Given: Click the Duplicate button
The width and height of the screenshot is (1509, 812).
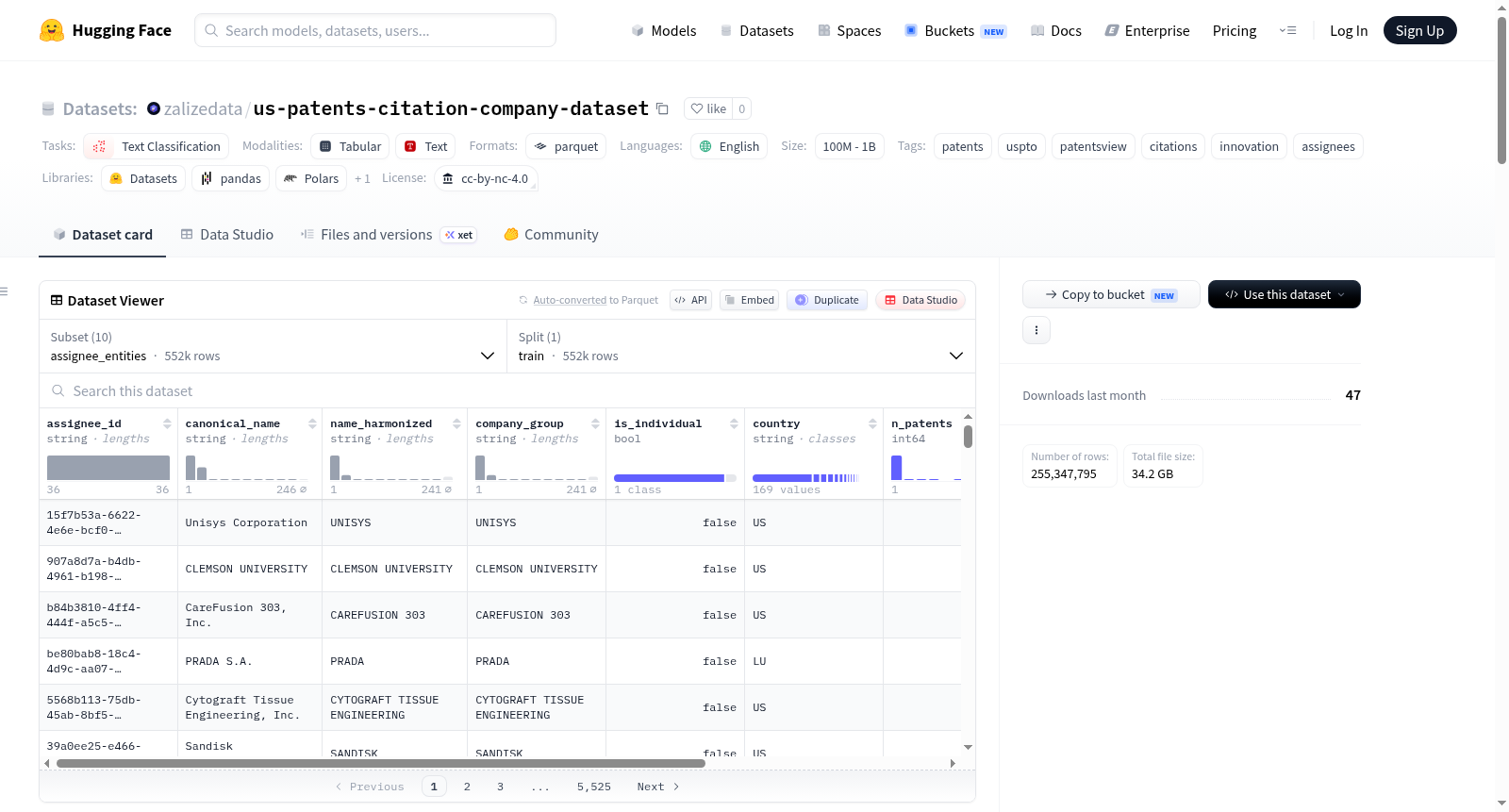Looking at the screenshot, I should [x=826, y=300].
